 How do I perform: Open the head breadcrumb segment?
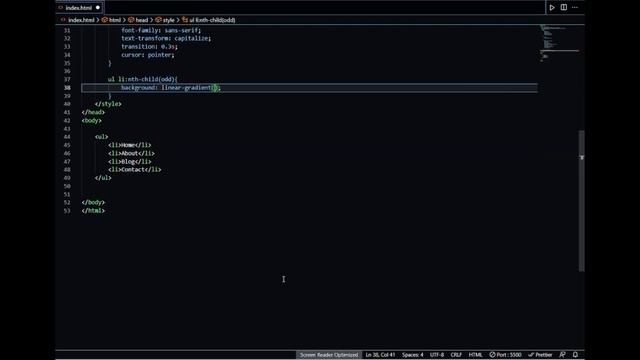(141, 20)
